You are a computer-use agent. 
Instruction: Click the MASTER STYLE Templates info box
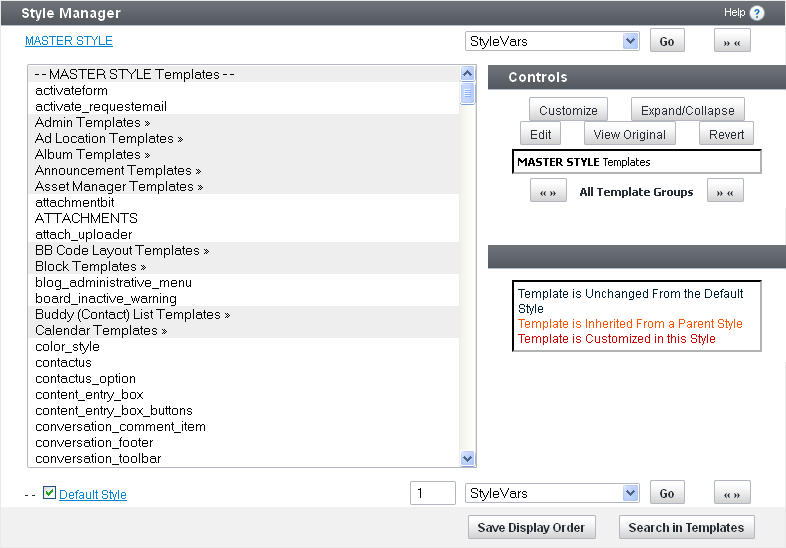(x=637, y=161)
